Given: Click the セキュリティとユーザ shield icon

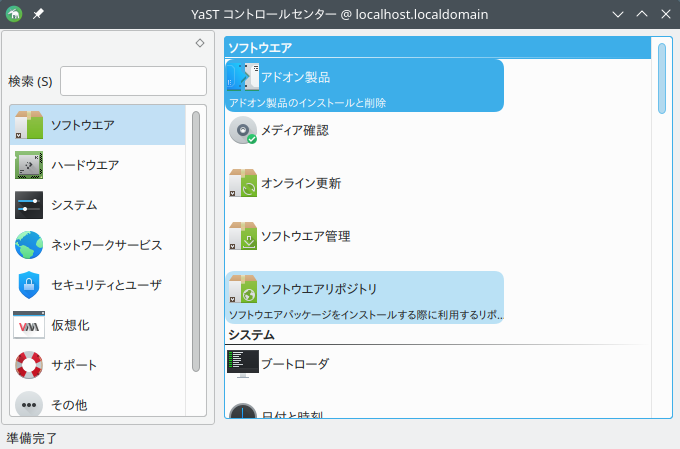Looking at the screenshot, I should click(29, 285).
